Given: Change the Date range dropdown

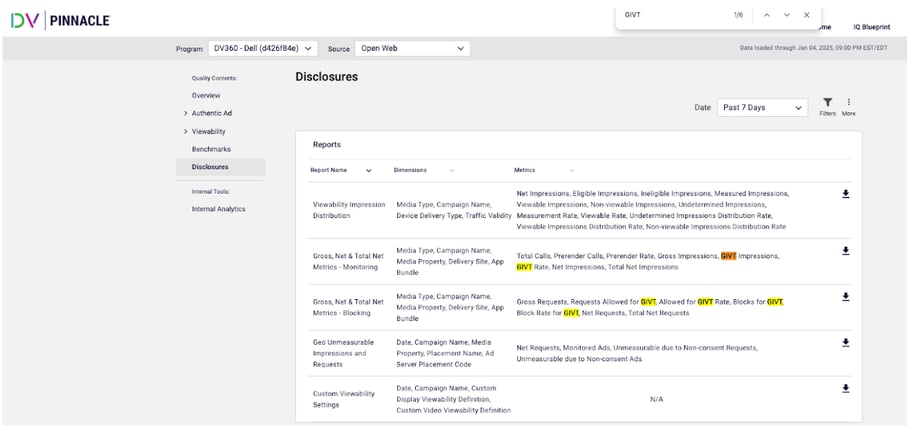Looking at the screenshot, I should coord(762,108).
